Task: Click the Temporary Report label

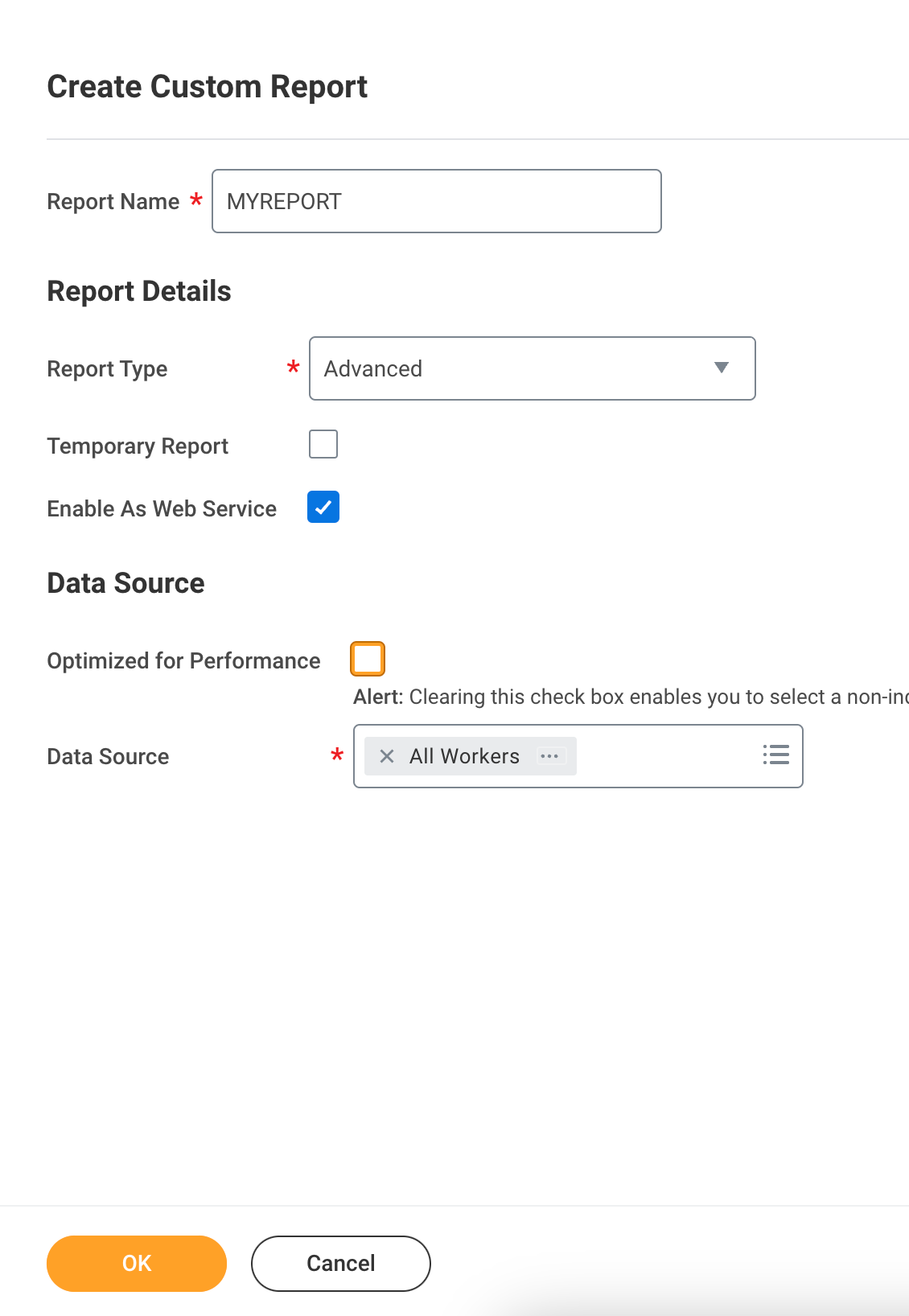Action: coord(138,446)
